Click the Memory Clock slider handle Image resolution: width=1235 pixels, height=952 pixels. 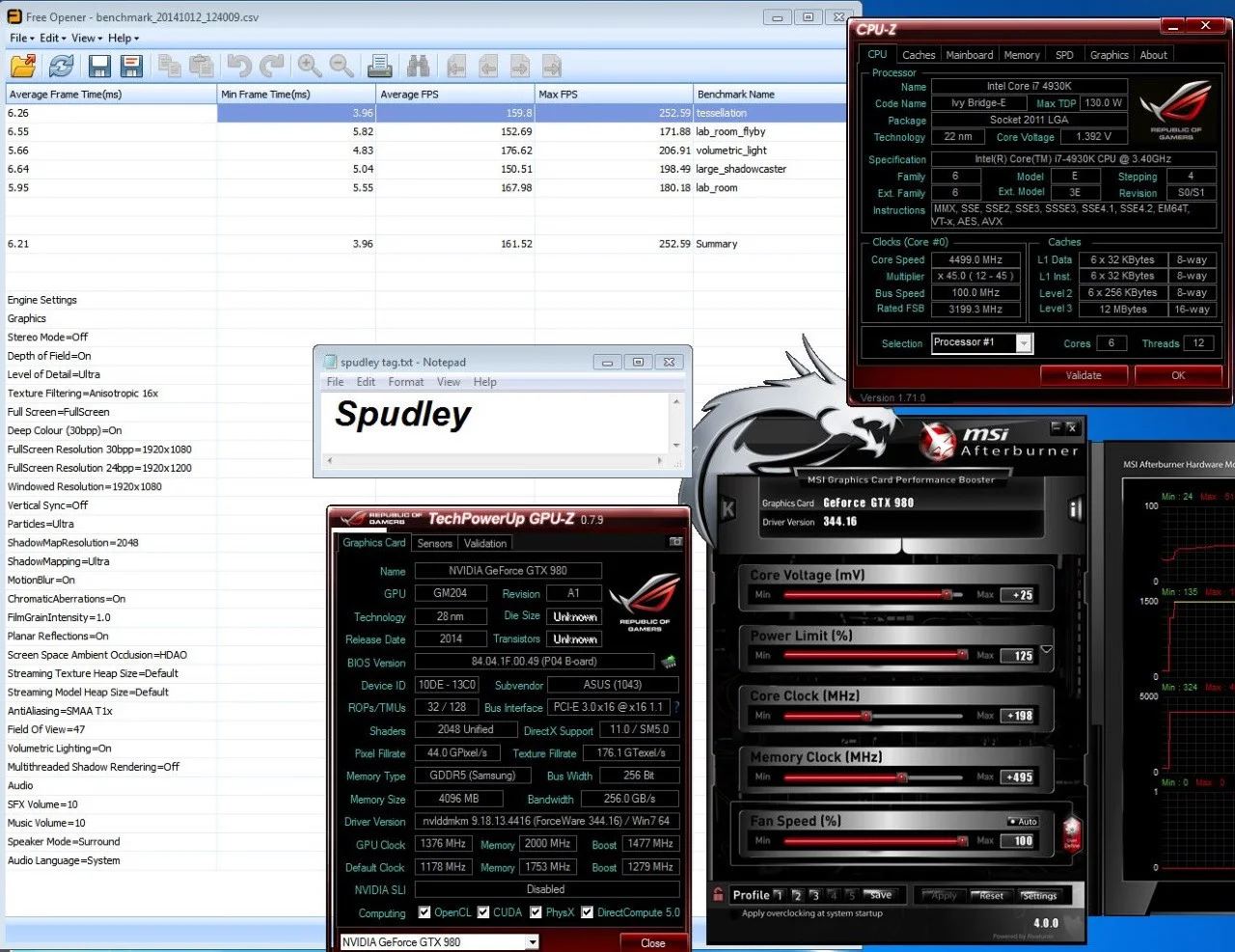[x=902, y=777]
